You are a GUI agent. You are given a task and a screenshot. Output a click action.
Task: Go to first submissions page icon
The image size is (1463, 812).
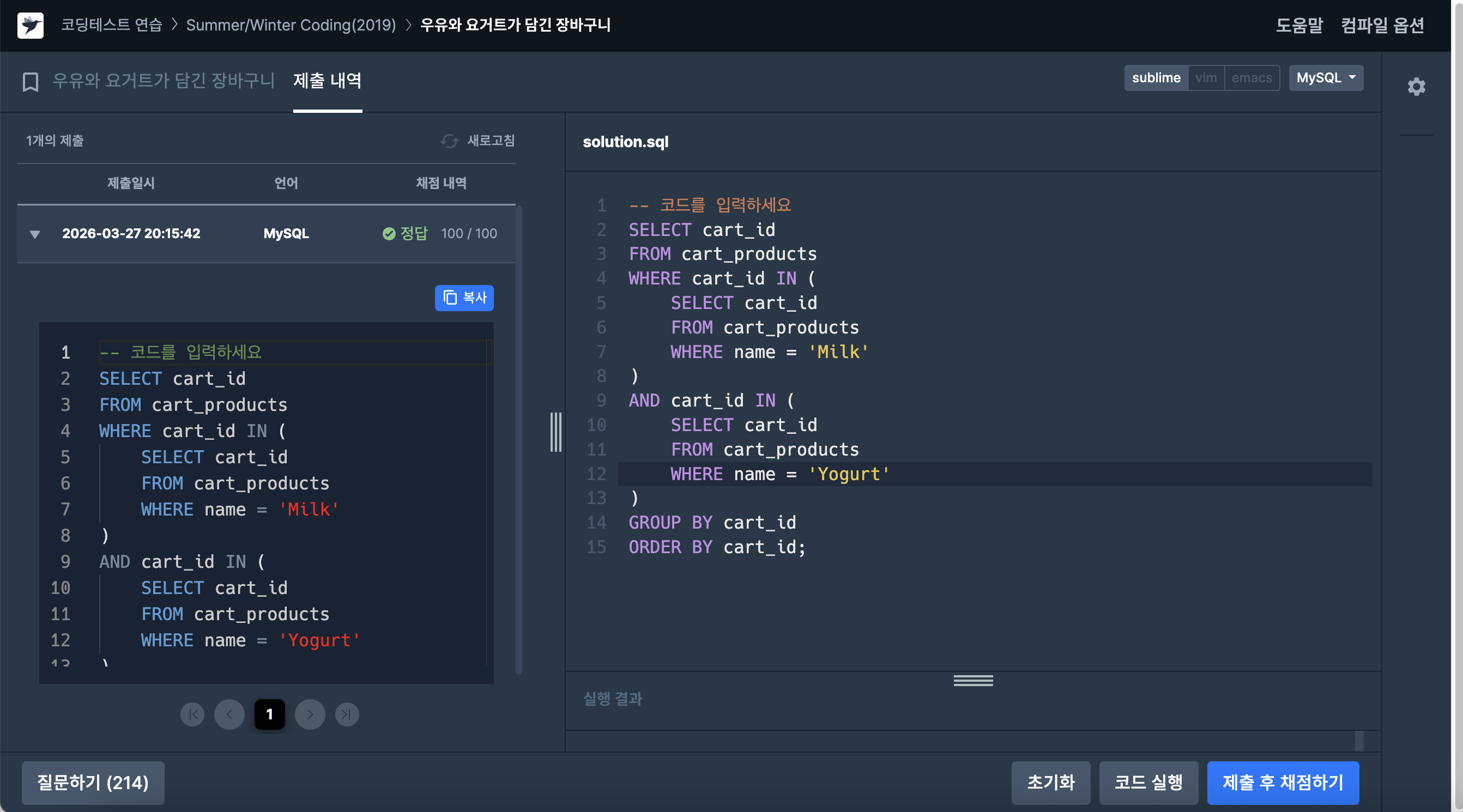pos(192,714)
